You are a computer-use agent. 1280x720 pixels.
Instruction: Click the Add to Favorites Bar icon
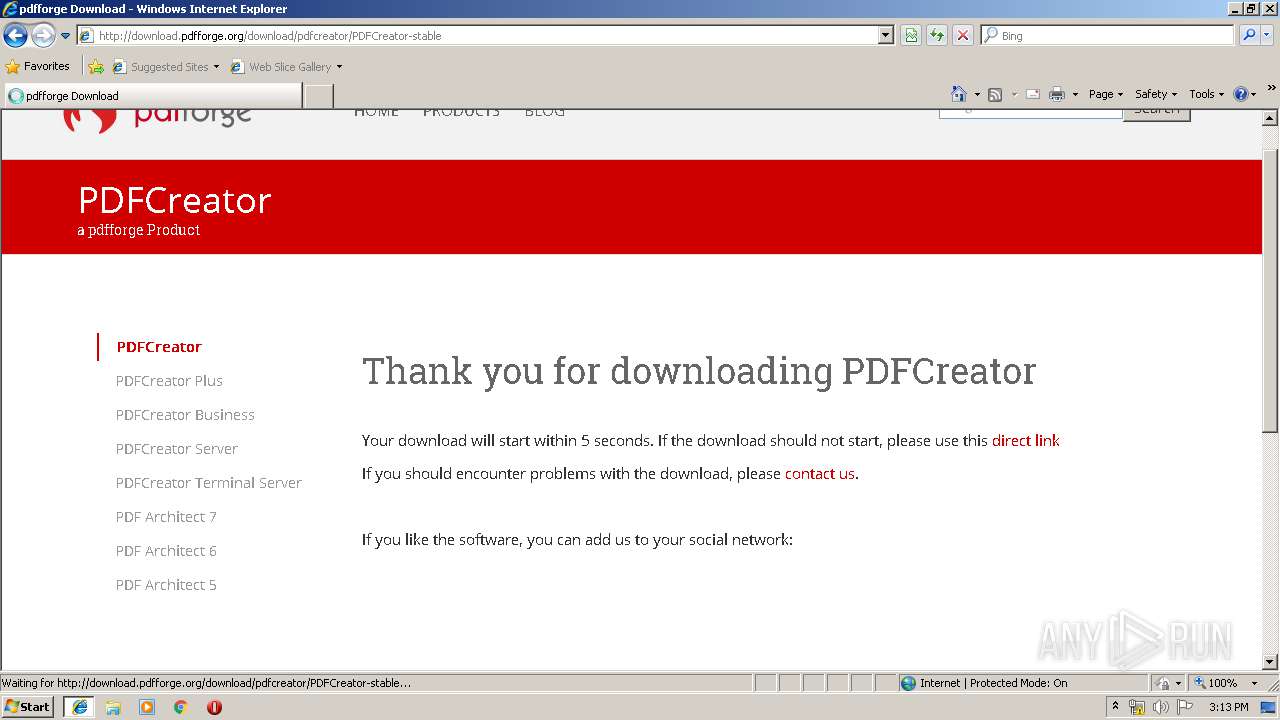[x=96, y=67]
